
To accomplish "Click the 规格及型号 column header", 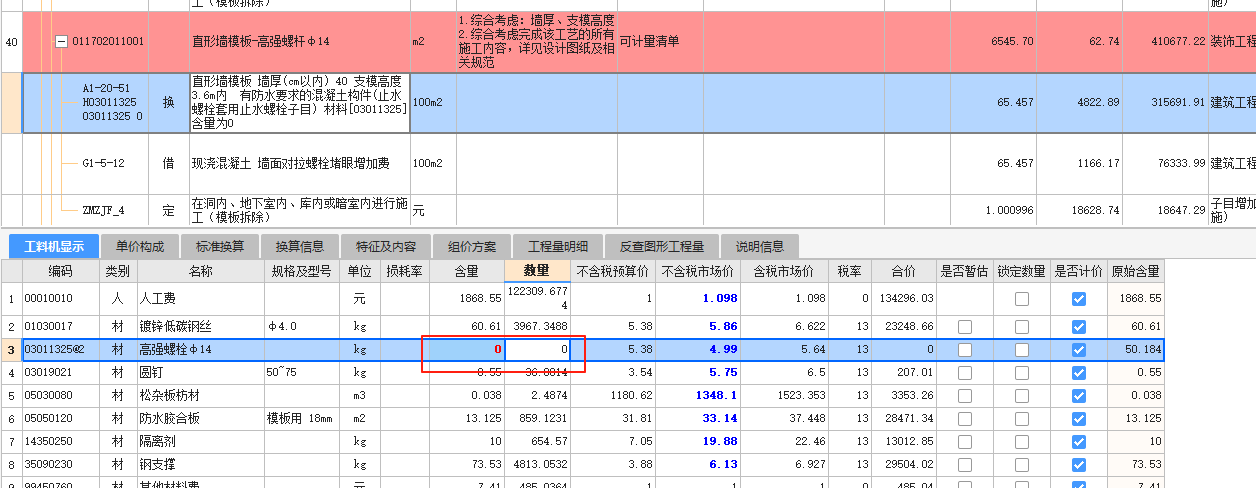I will click(303, 271).
